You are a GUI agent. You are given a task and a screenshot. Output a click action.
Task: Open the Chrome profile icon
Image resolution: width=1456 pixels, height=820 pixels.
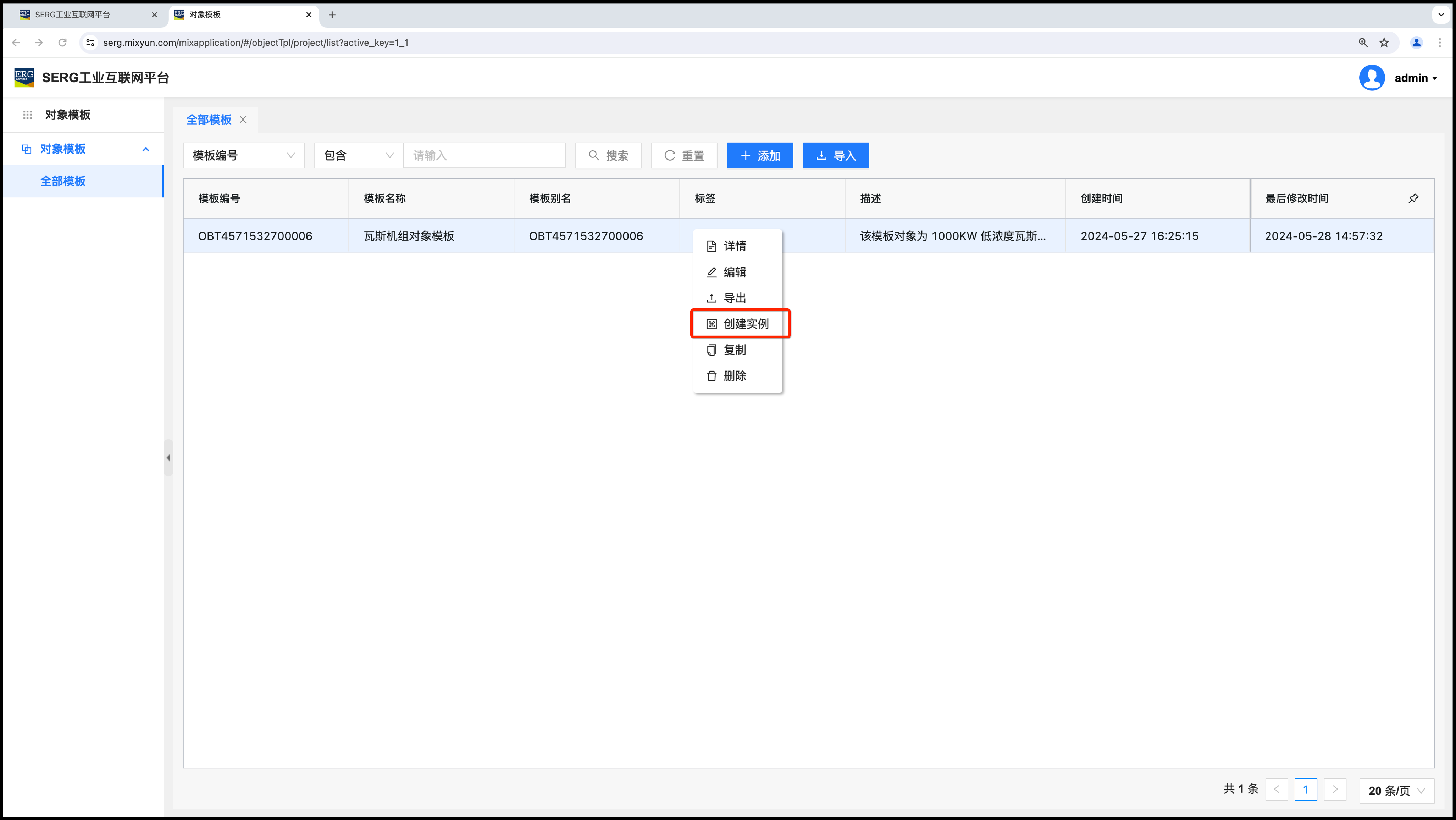coord(1416,43)
